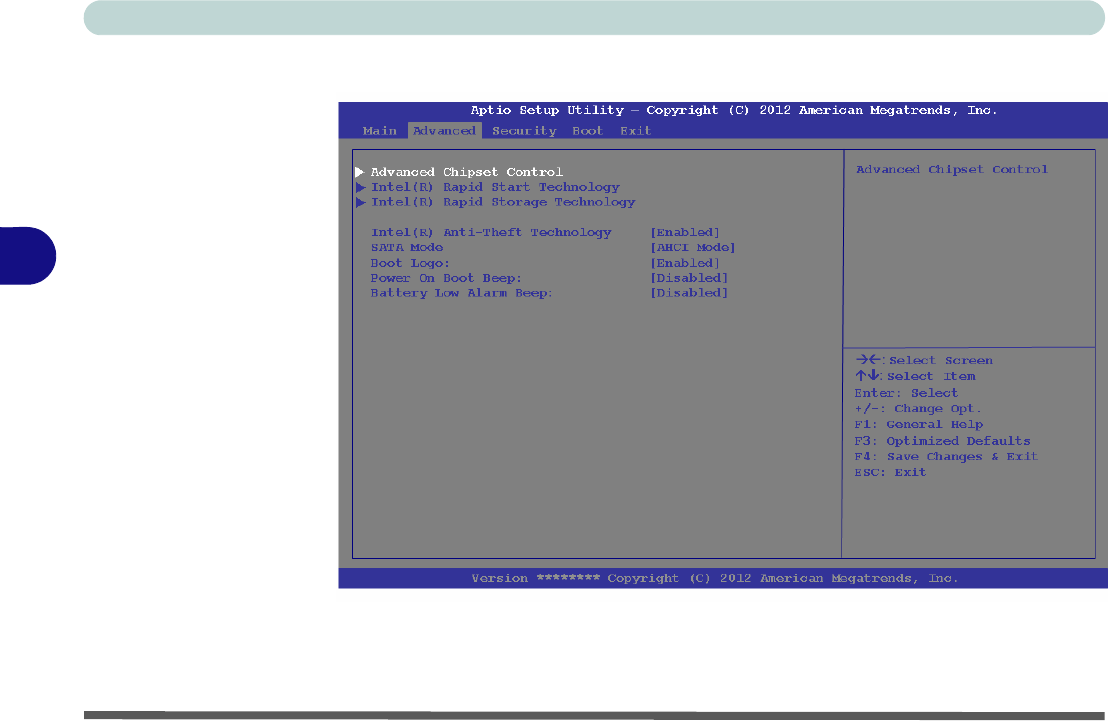The width and height of the screenshot is (1109, 721).
Task: Open Intel(R) Rapid Storage Technology entry
Action: [503, 202]
